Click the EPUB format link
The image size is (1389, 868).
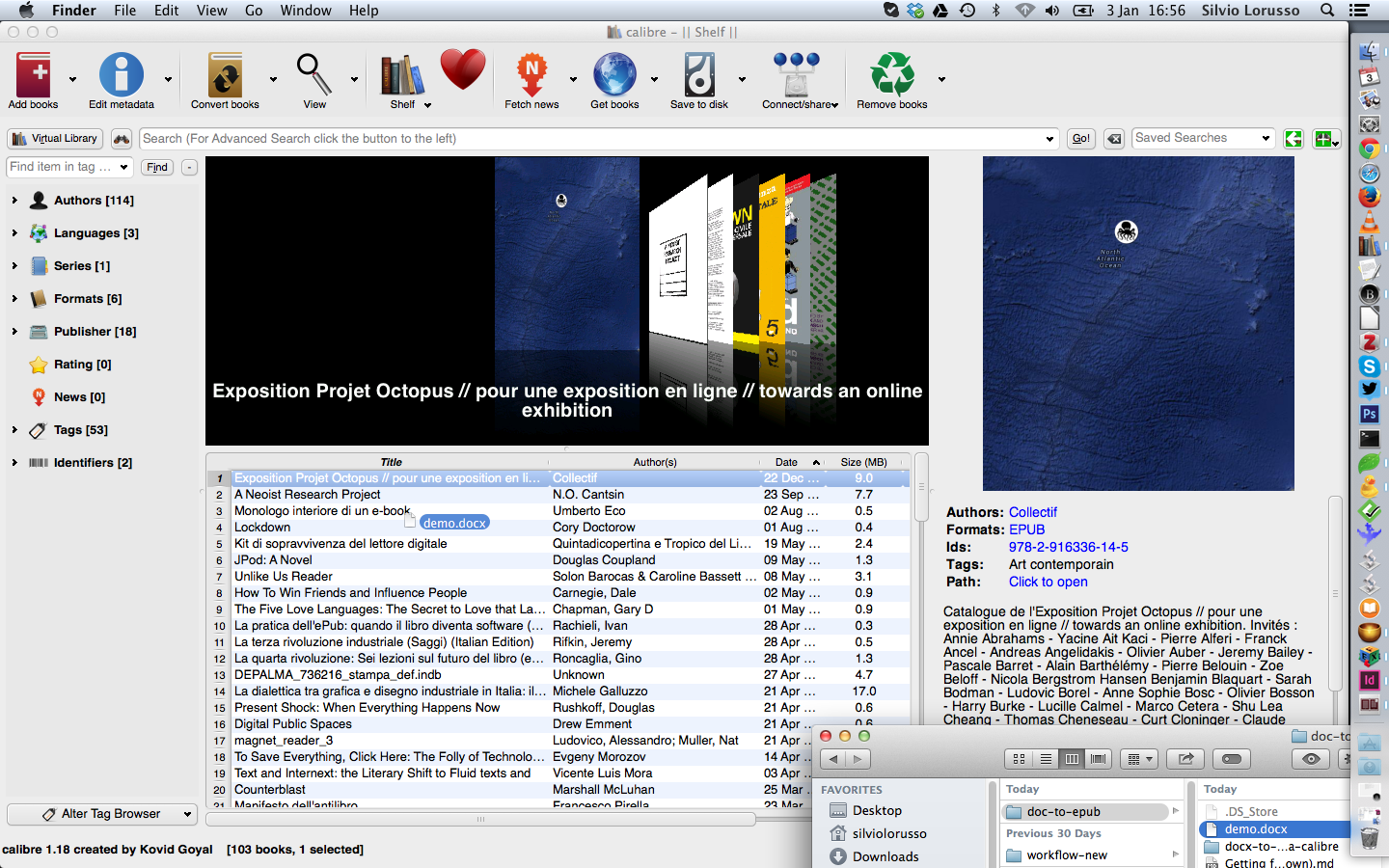[1026, 529]
